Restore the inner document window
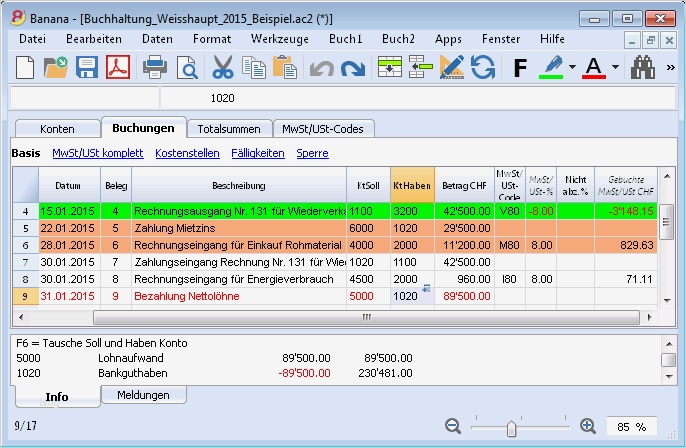Screen dimensions: 686x448 click(x=650, y=41)
